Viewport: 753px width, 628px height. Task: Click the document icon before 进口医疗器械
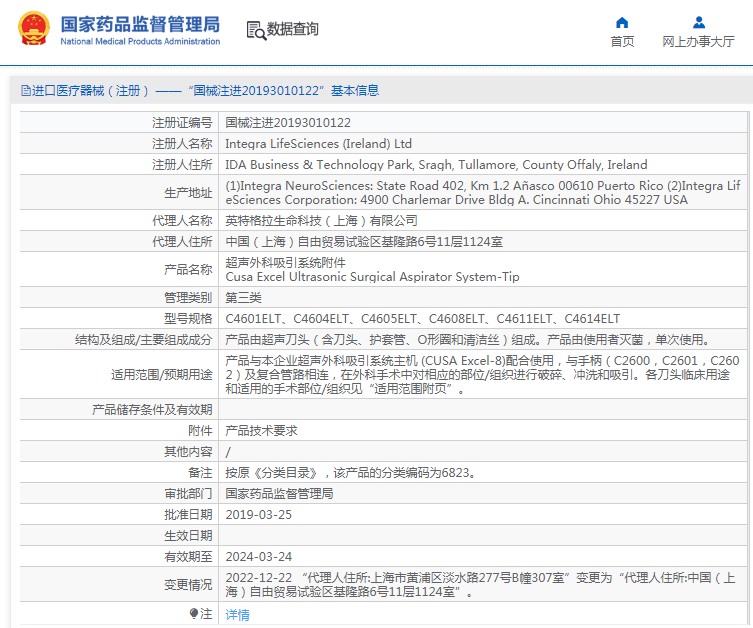click(25, 91)
